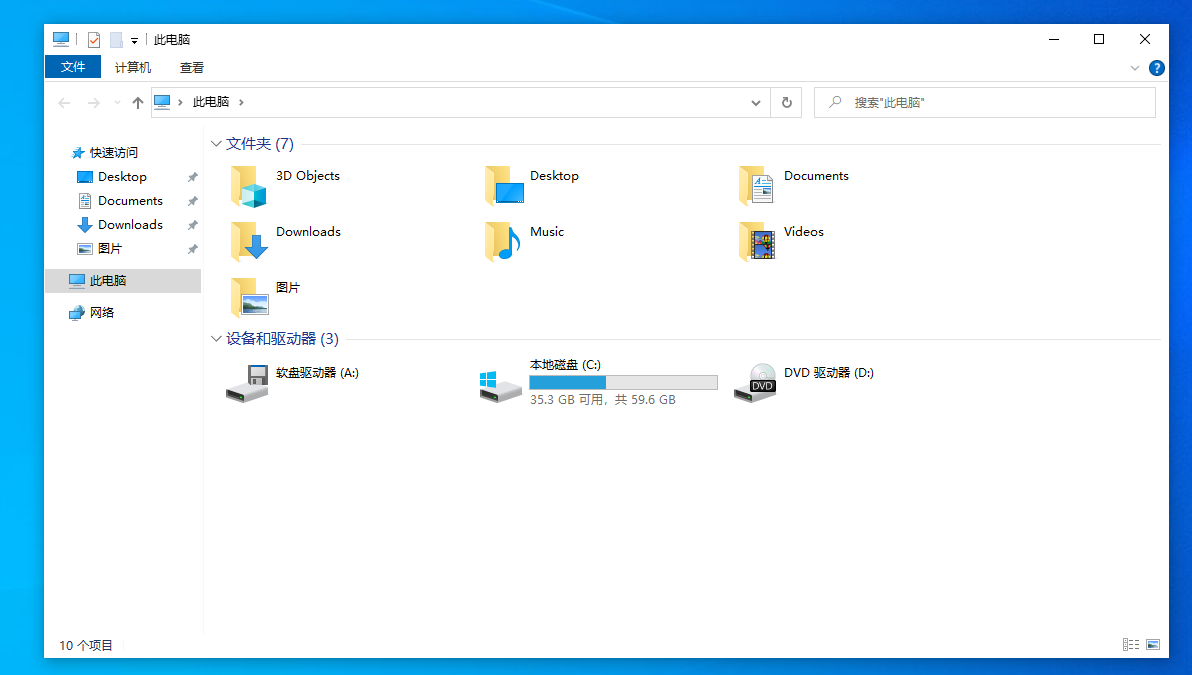This screenshot has height=675, width=1192.
Task: Click the pin icon beside 图片 in sidebar
Action: coord(192,249)
